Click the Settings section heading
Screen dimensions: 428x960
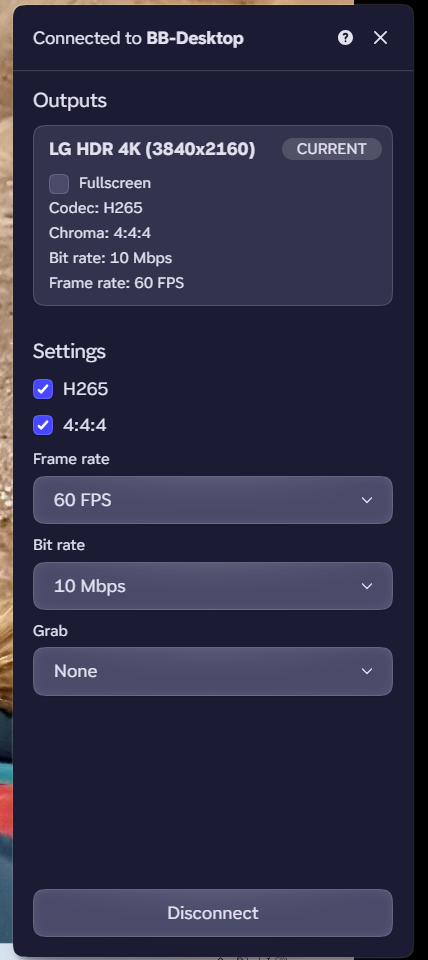coord(69,351)
